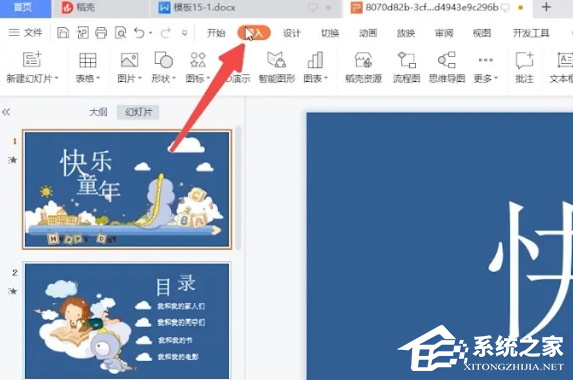
Task: Click the 图表 chart icon
Action: [x=315, y=60]
